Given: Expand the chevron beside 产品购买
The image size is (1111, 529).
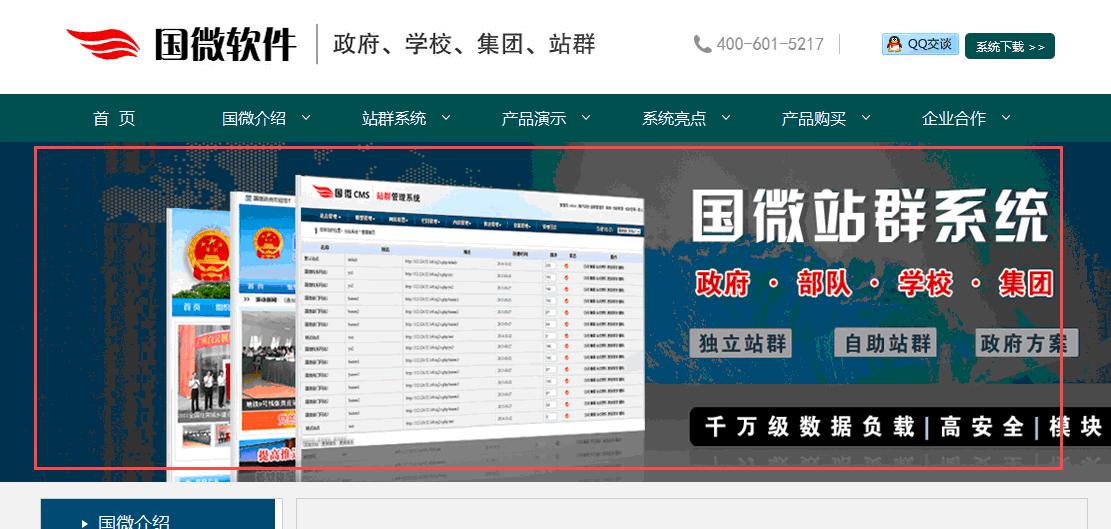Looking at the screenshot, I should (x=866, y=118).
